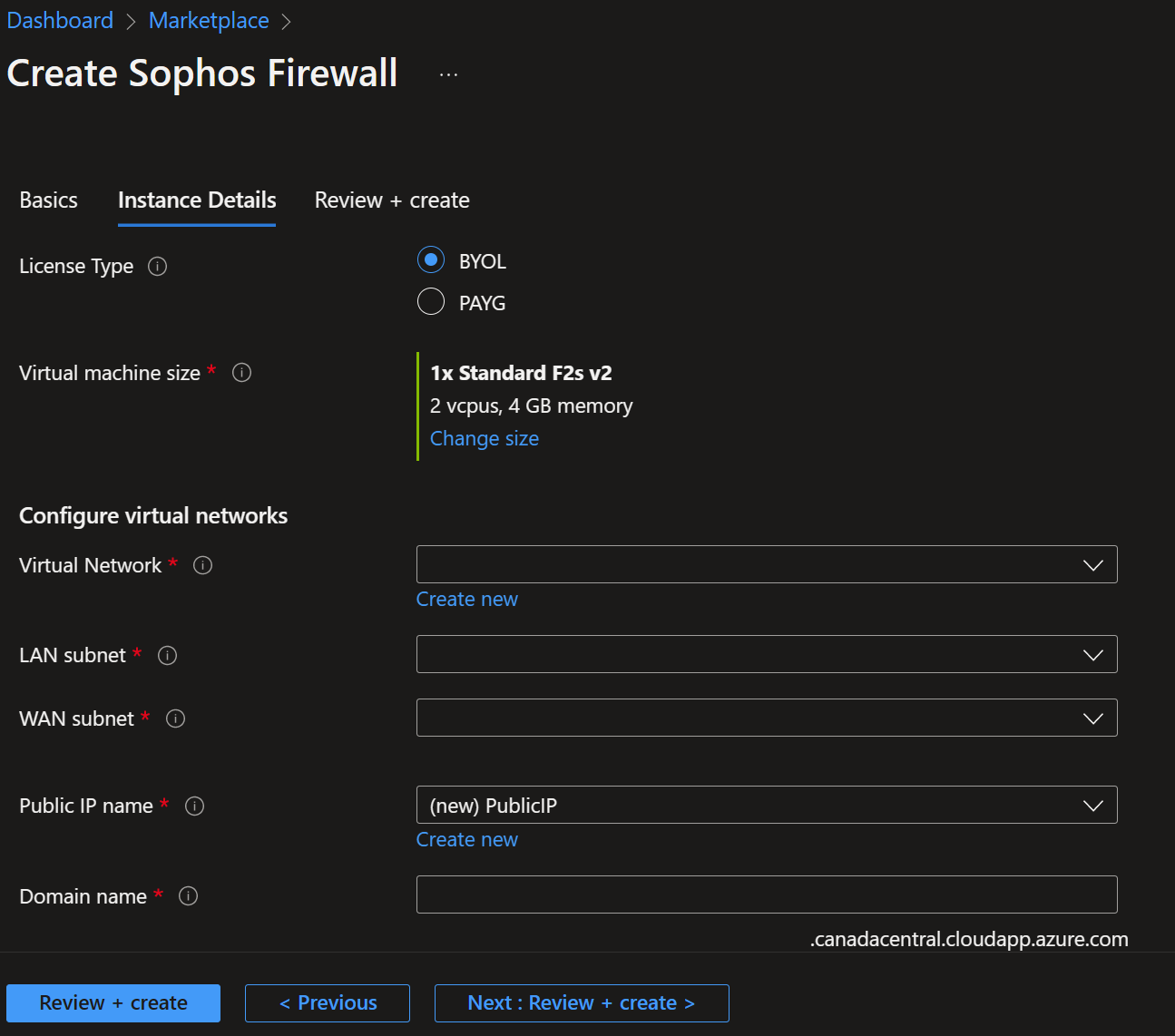Click the Dashboard breadcrumb link

(60, 21)
